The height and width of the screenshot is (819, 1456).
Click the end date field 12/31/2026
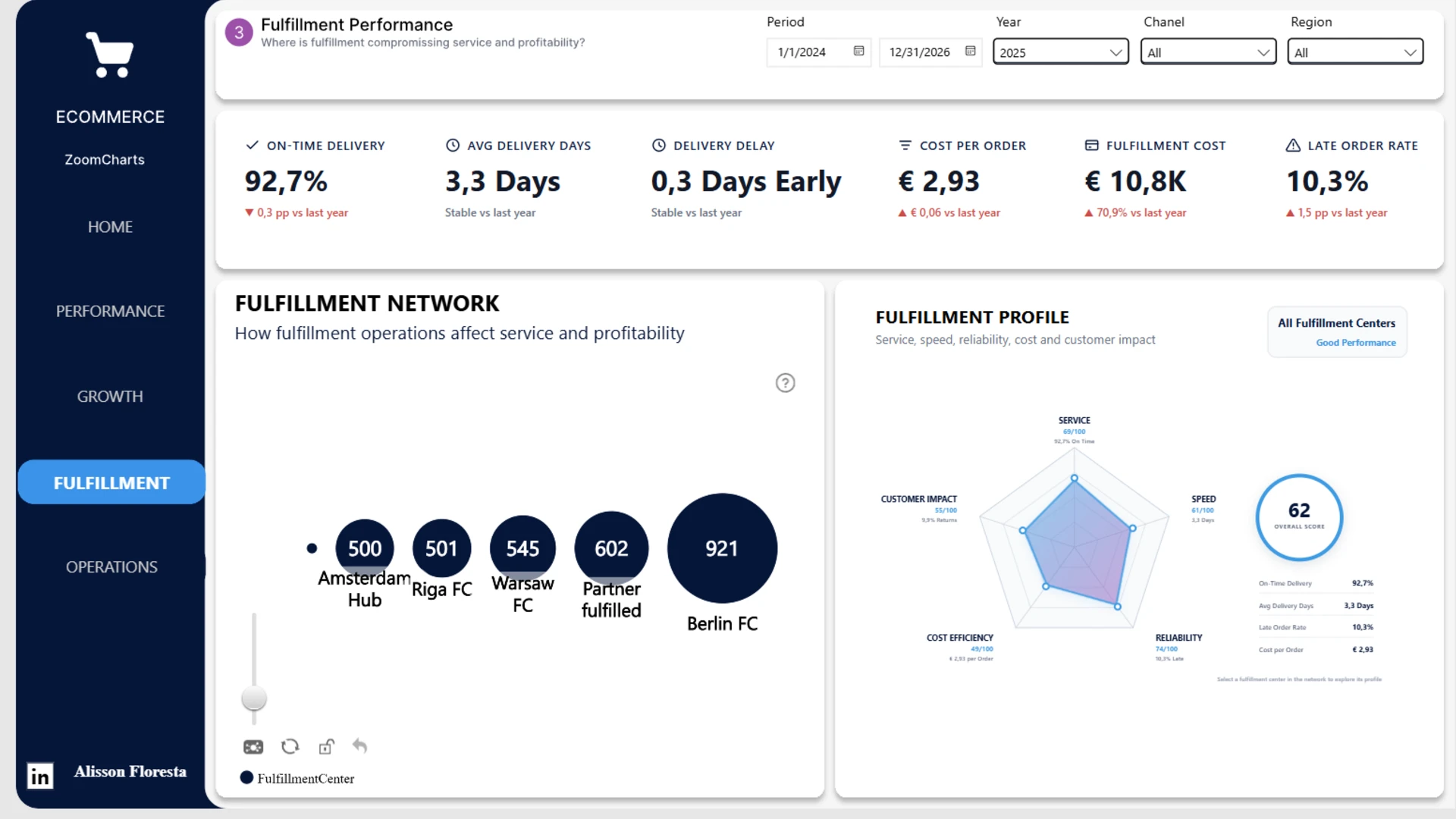coord(930,52)
